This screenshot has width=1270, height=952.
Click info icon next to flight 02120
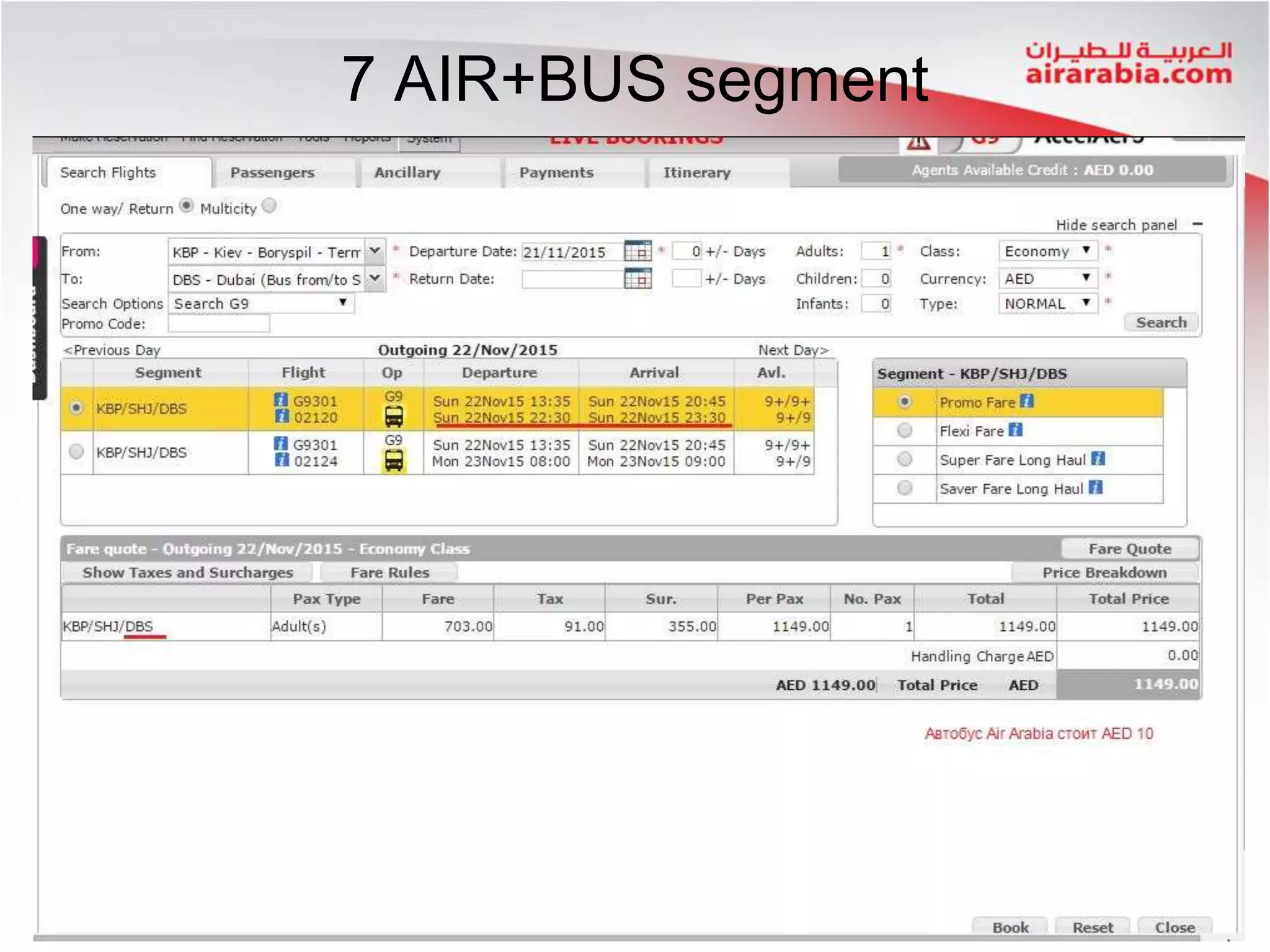tap(282, 416)
